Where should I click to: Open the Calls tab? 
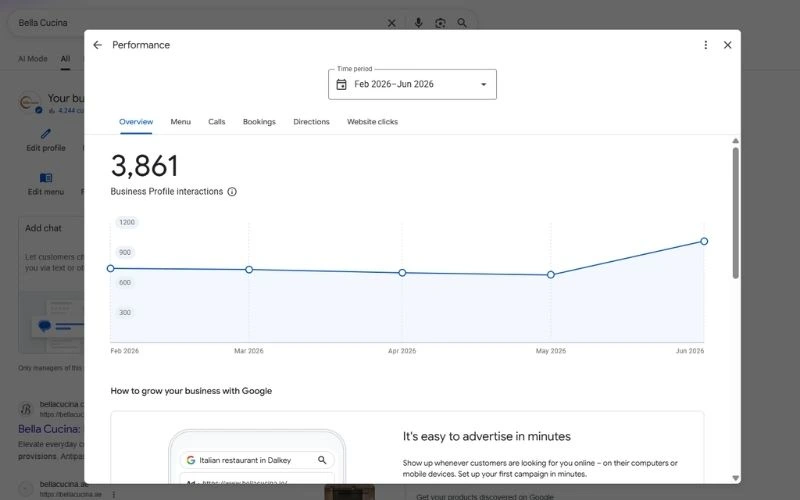click(217, 121)
